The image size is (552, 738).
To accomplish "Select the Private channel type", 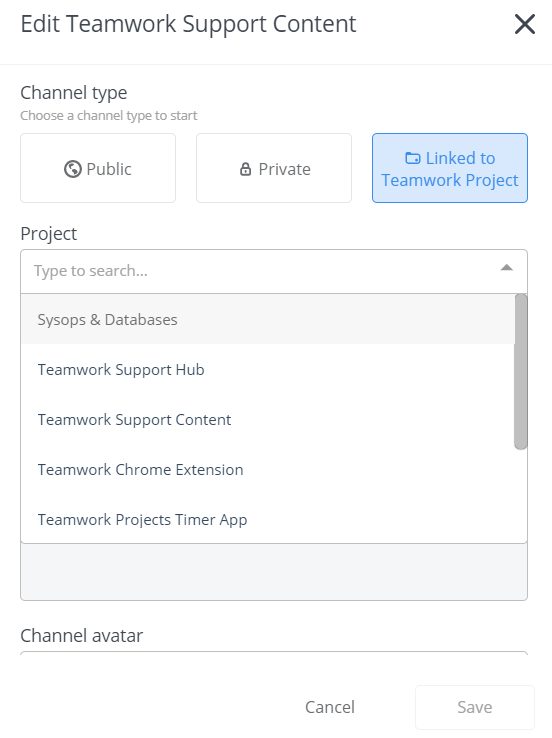I will coord(274,168).
